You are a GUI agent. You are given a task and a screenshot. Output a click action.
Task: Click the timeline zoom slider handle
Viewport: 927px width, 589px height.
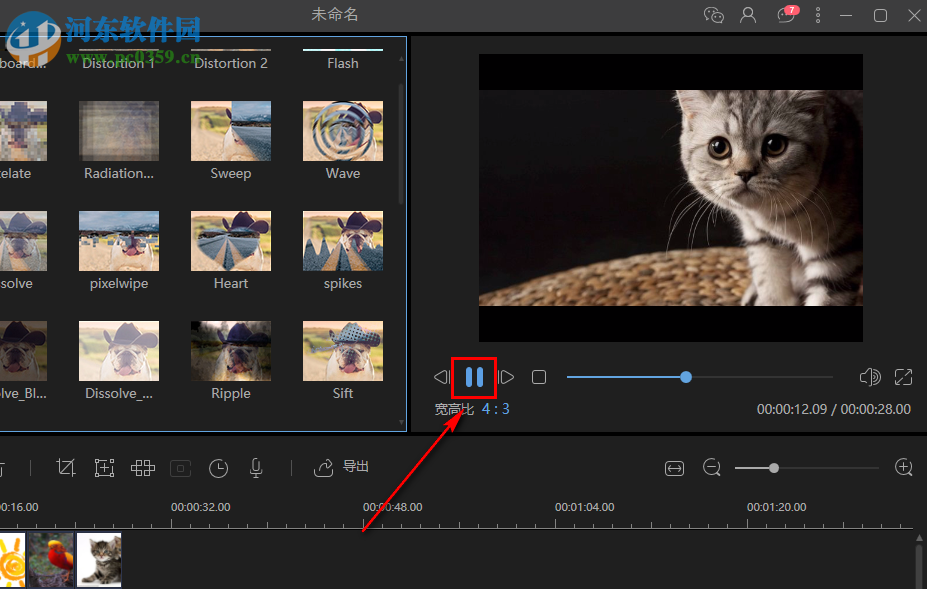[774, 468]
